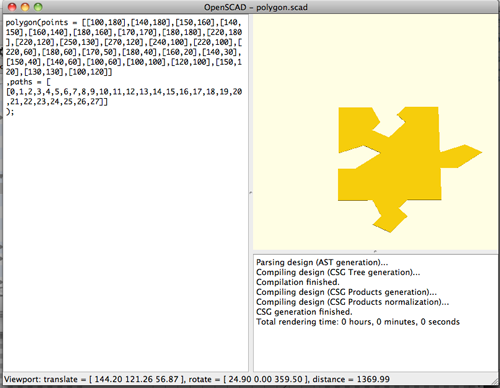Click the Viewport translate status bar text
This screenshot has width=500, height=388.
(197, 379)
